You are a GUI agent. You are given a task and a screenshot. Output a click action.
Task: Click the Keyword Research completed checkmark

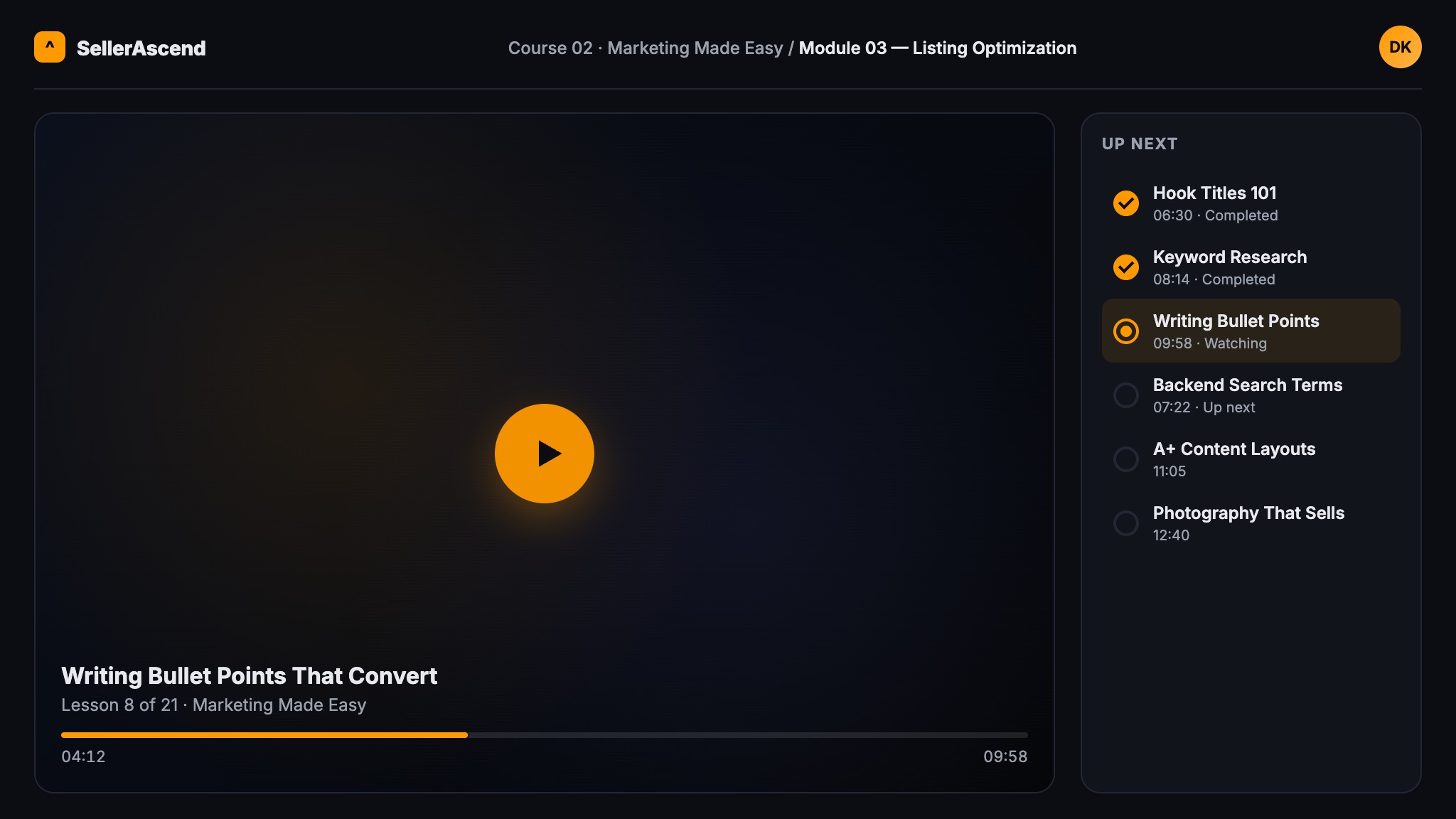tap(1126, 267)
